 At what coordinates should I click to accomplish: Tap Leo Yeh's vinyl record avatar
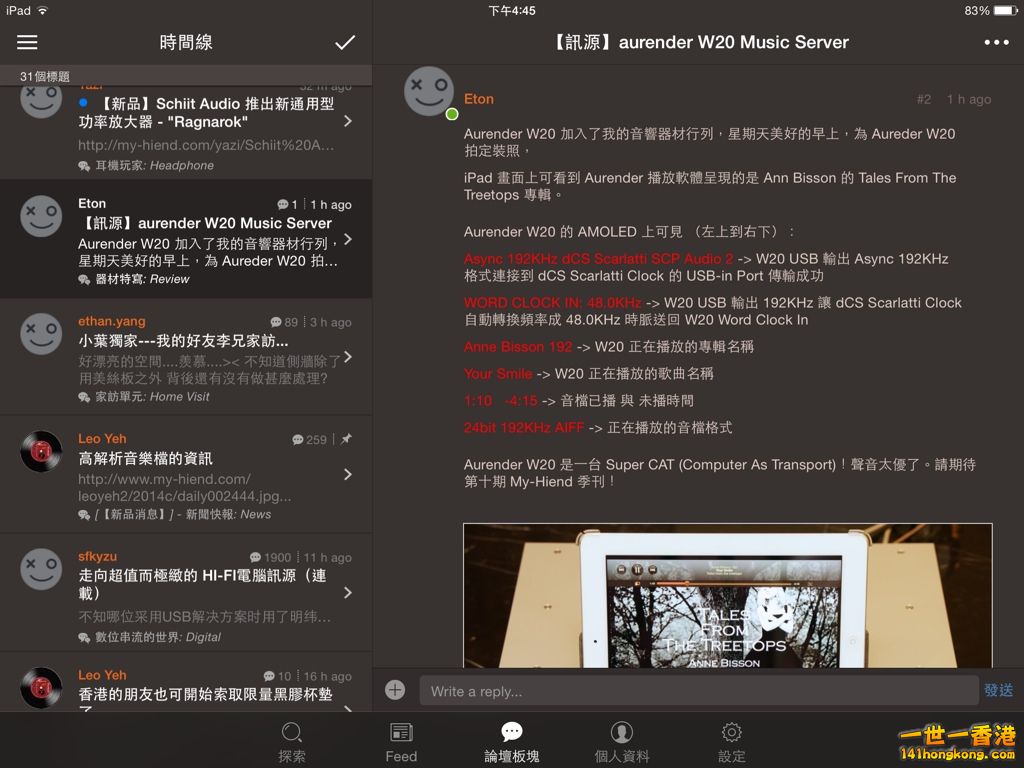[41, 452]
